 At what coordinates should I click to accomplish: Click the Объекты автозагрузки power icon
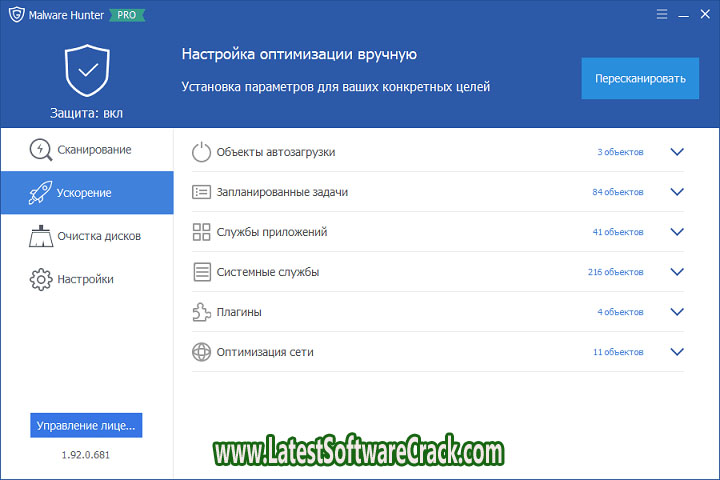pos(201,152)
